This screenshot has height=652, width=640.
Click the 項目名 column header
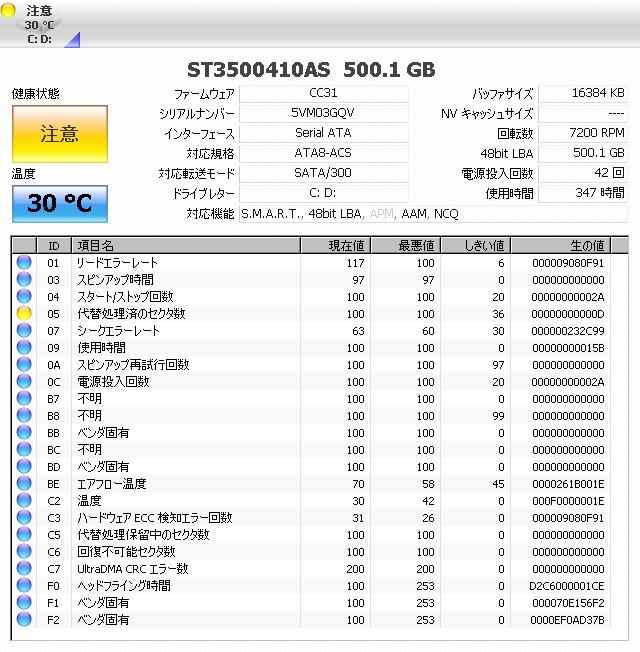tap(186, 246)
